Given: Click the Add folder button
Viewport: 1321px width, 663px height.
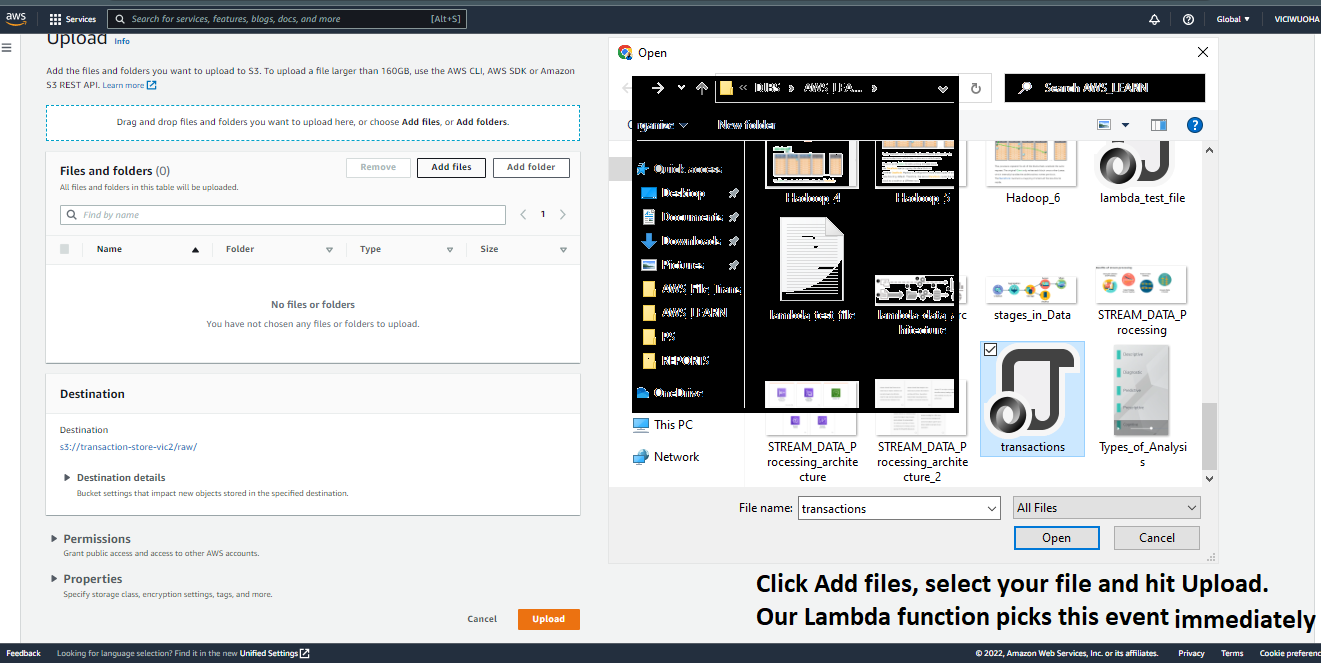Looking at the screenshot, I should [531, 167].
